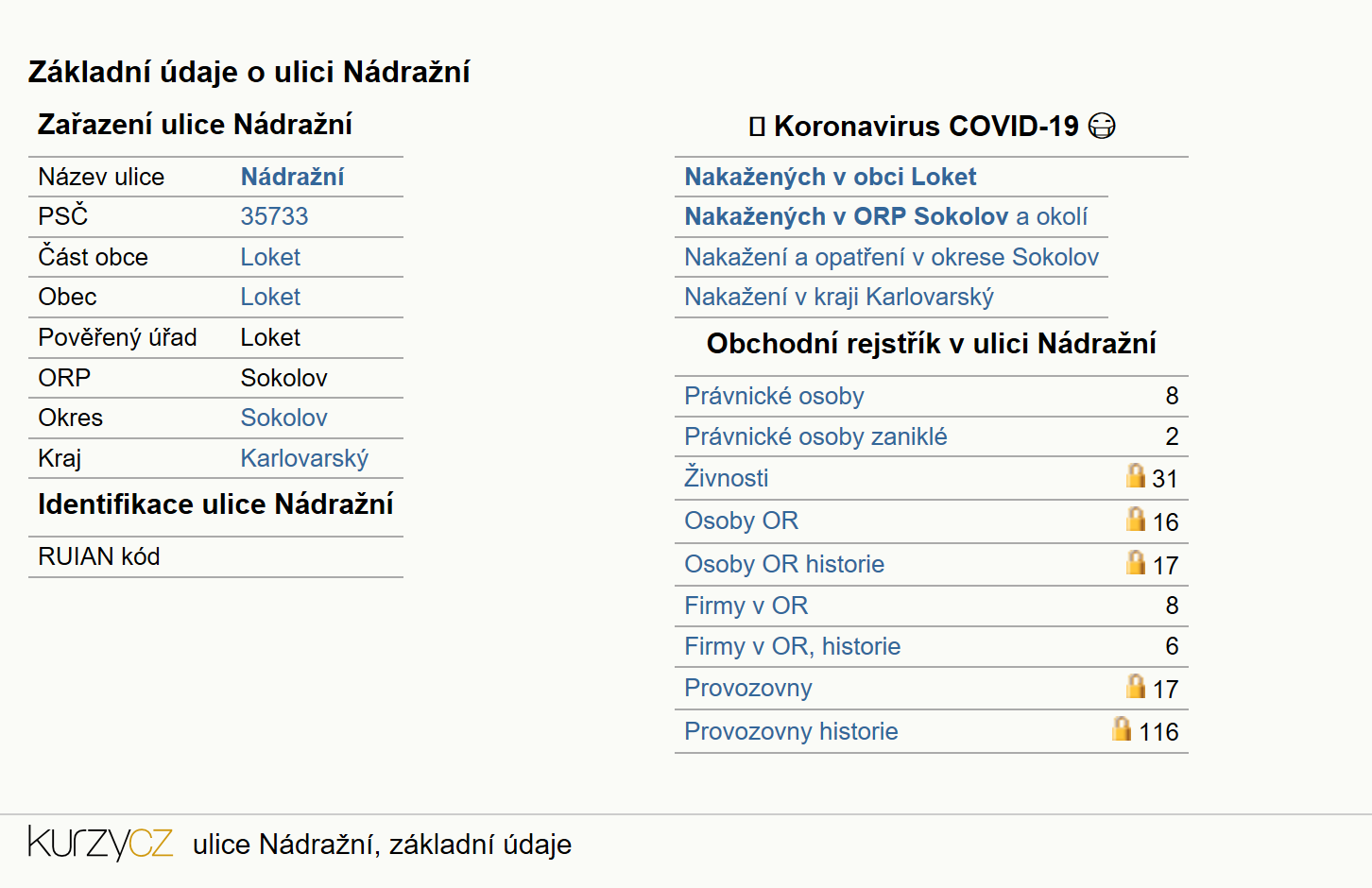Click the lock icon in Osoby OR historie row
Screen dimensions: 1372x888
tap(1135, 562)
